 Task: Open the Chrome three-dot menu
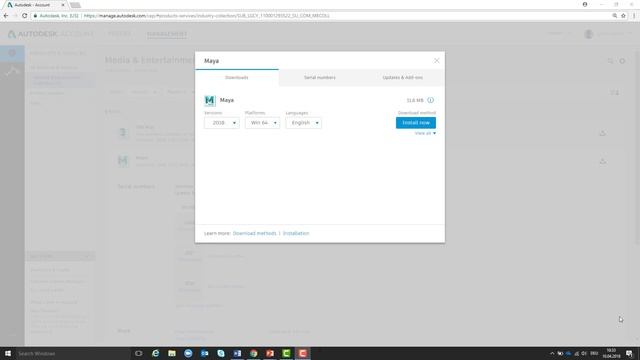click(634, 16)
